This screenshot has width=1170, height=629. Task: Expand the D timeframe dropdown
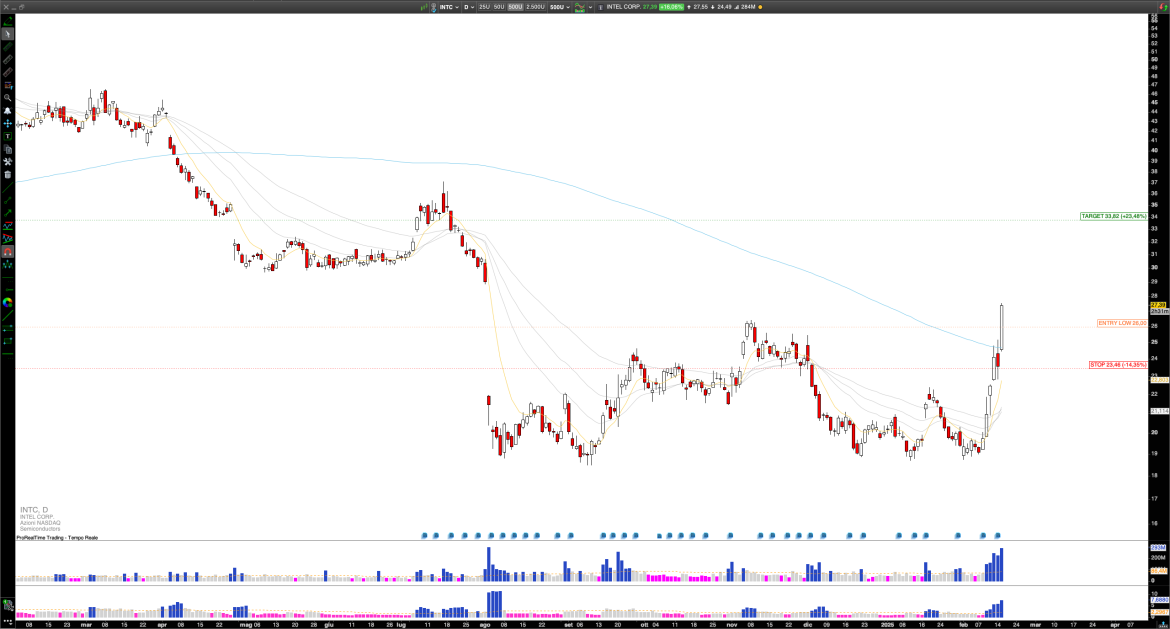(469, 7)
